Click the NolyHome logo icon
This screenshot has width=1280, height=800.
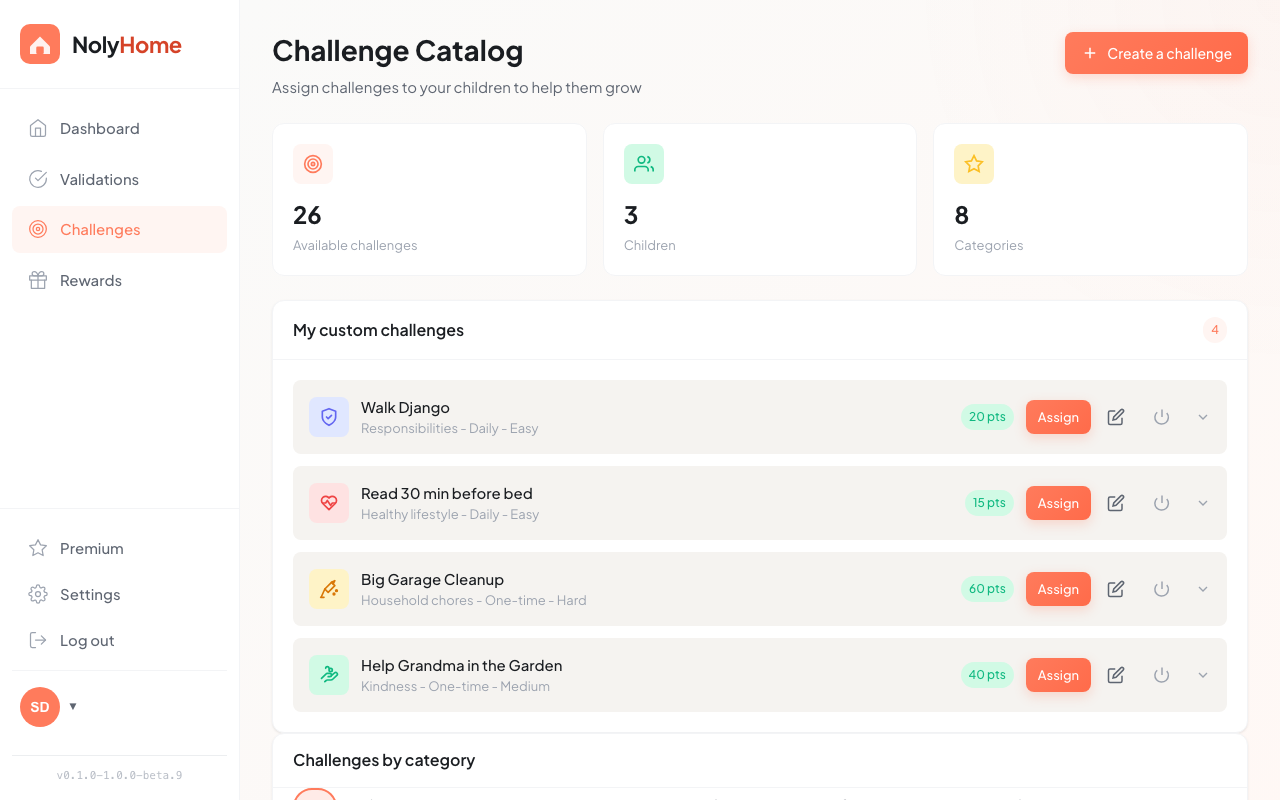(40, 45)
